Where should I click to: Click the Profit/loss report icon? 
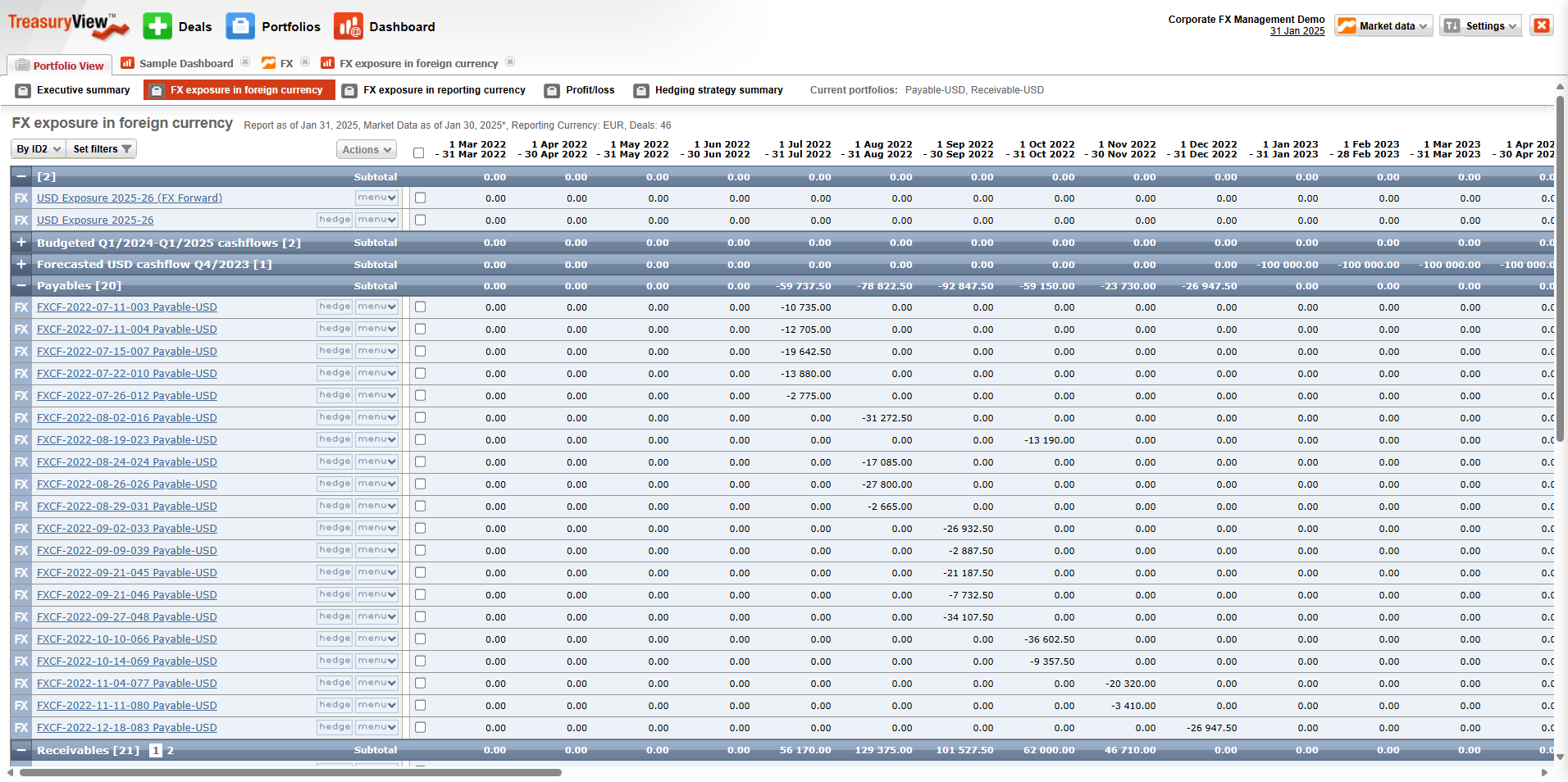(552, 90)
